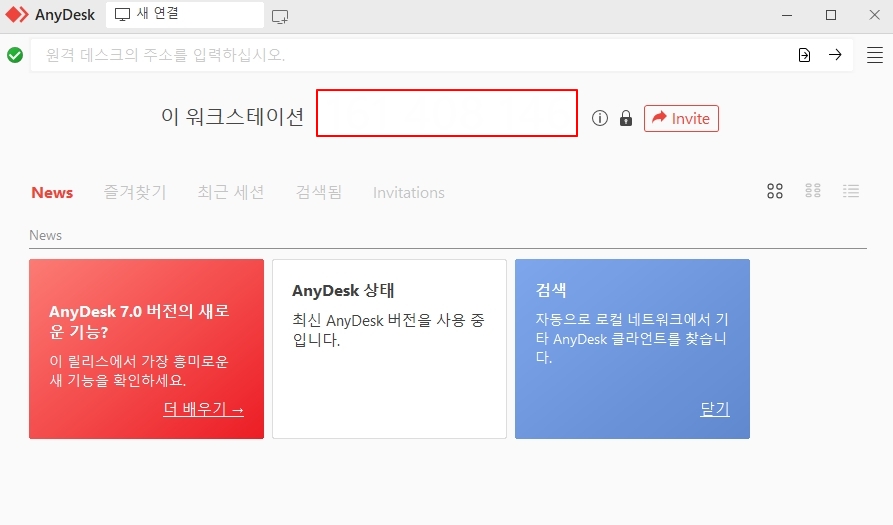
Task: Open the News tab
Action: 52,192
